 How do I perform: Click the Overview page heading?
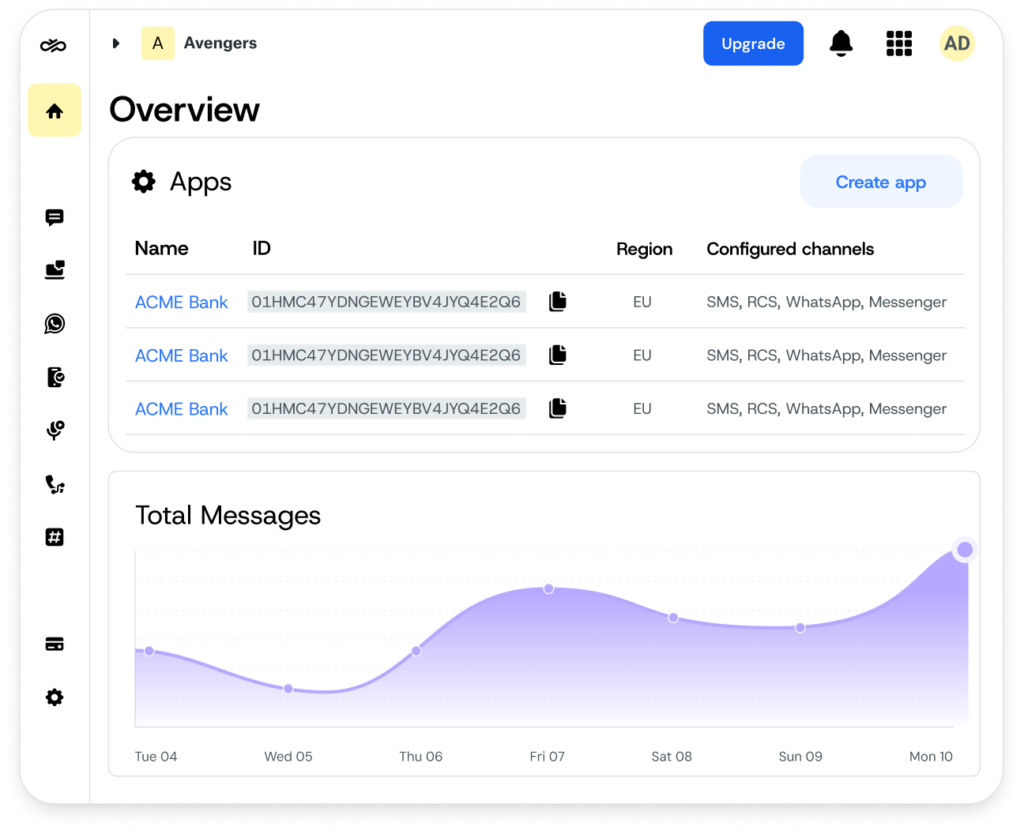pos(184,109)
